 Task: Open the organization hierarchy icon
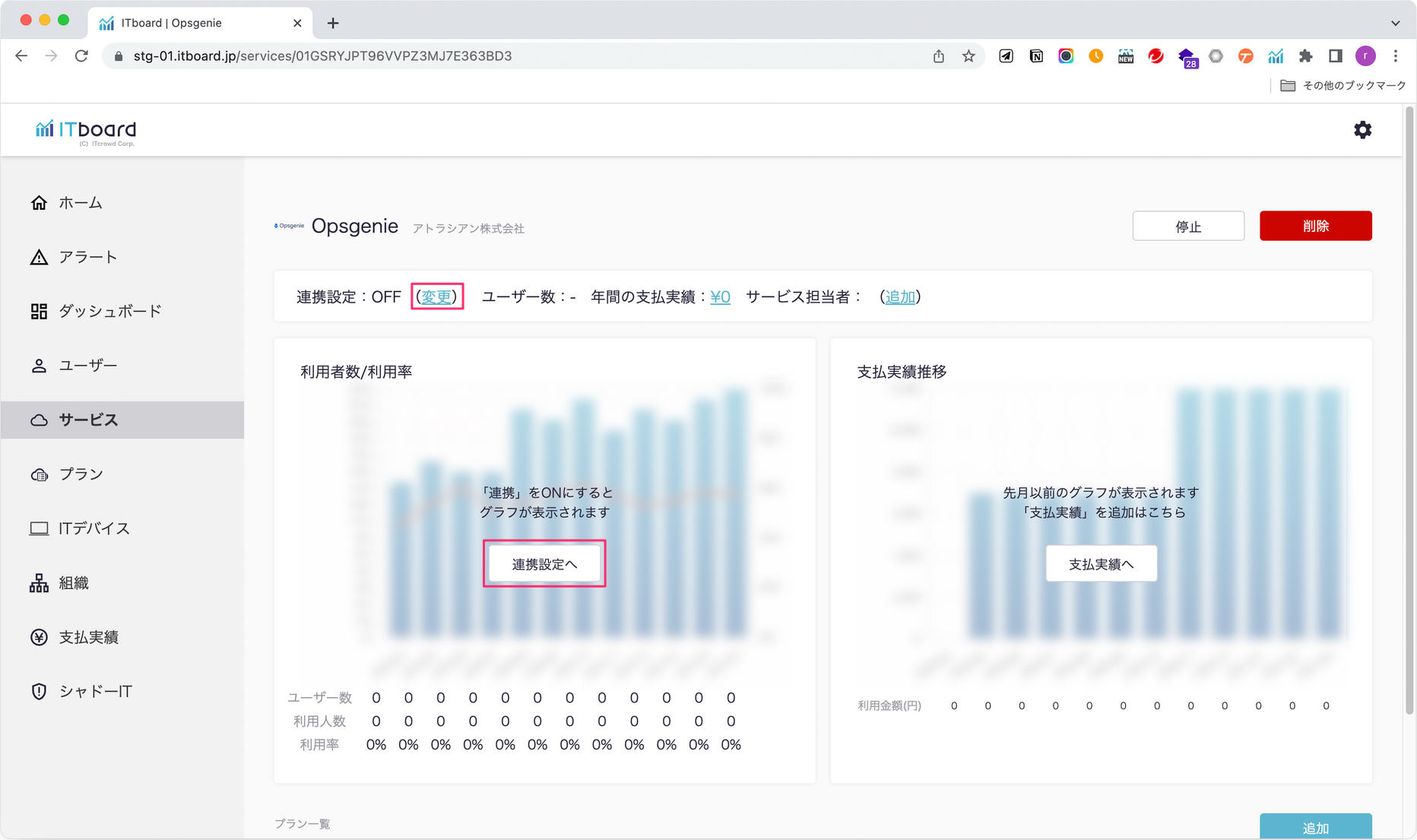(39, 583)
